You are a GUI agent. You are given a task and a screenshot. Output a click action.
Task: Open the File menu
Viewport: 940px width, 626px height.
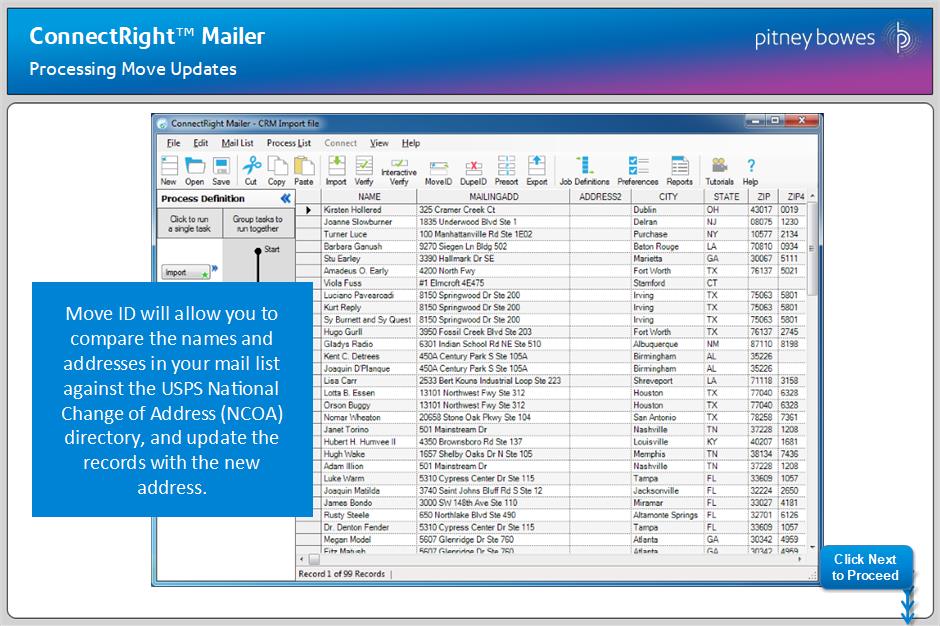click(x=173, y=143)
